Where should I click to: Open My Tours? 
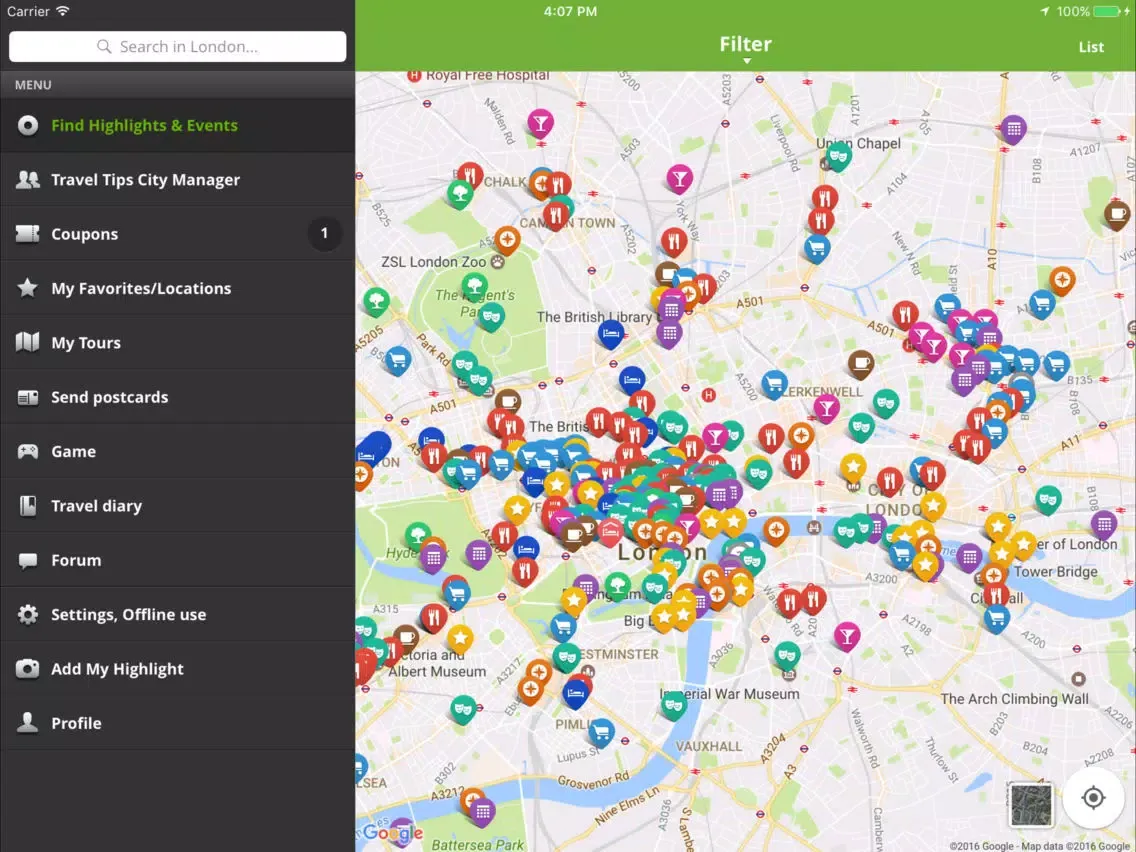(178, 343)
